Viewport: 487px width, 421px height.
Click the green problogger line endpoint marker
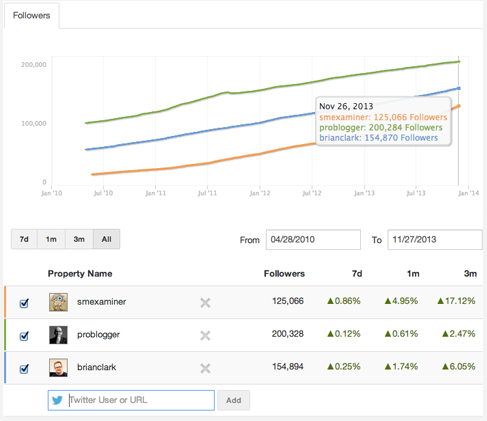459,62
